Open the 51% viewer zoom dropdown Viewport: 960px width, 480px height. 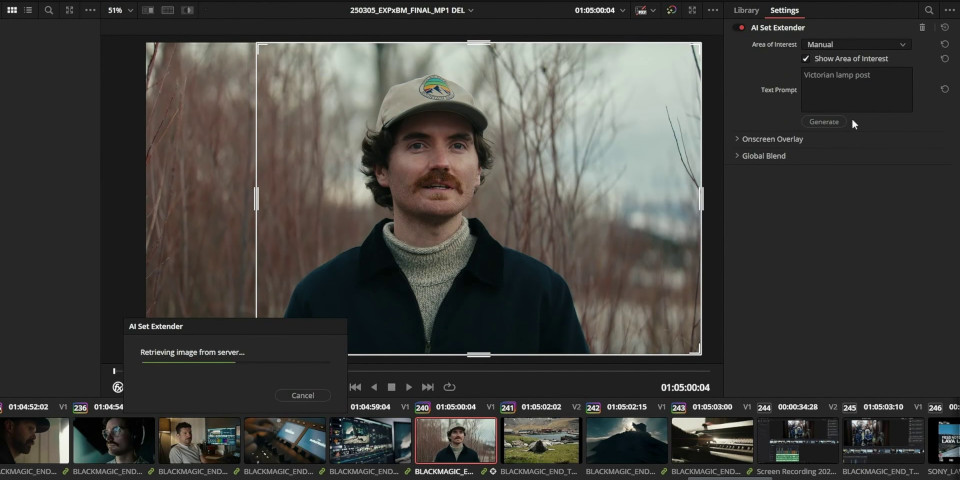(121, 10)
